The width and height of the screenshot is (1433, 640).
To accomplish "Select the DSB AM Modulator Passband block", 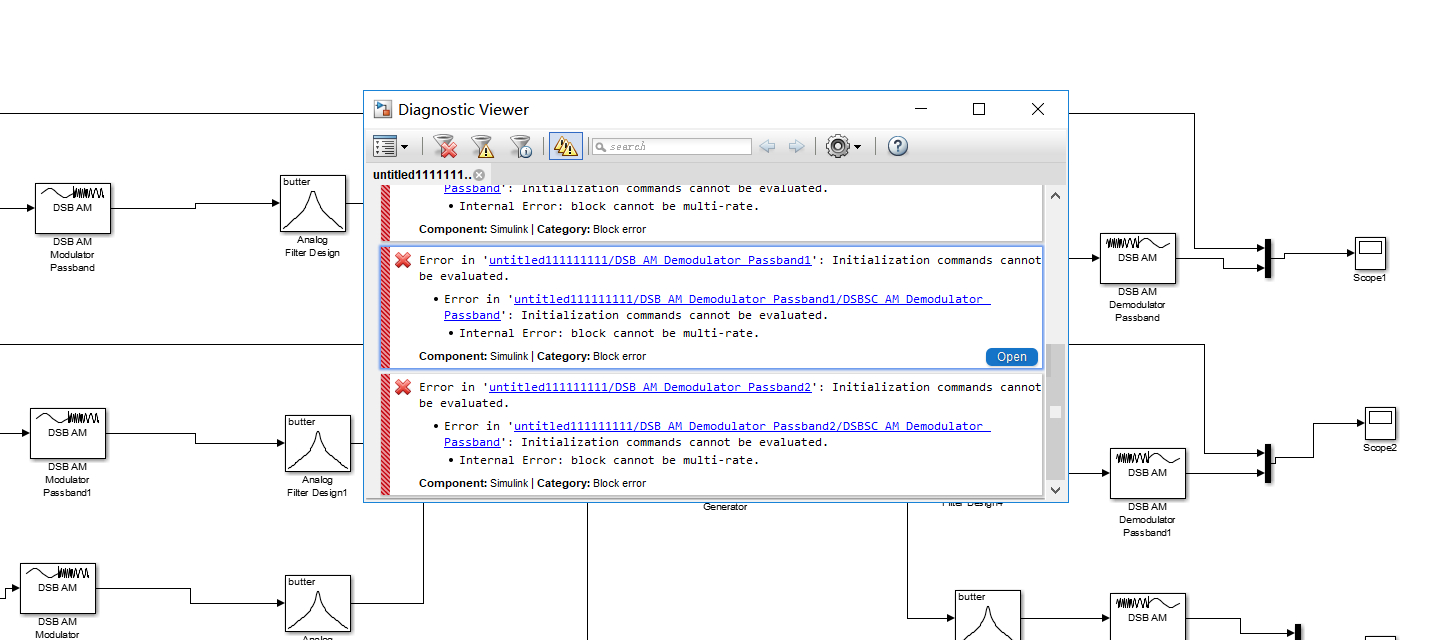I will [x=73, y=208].
